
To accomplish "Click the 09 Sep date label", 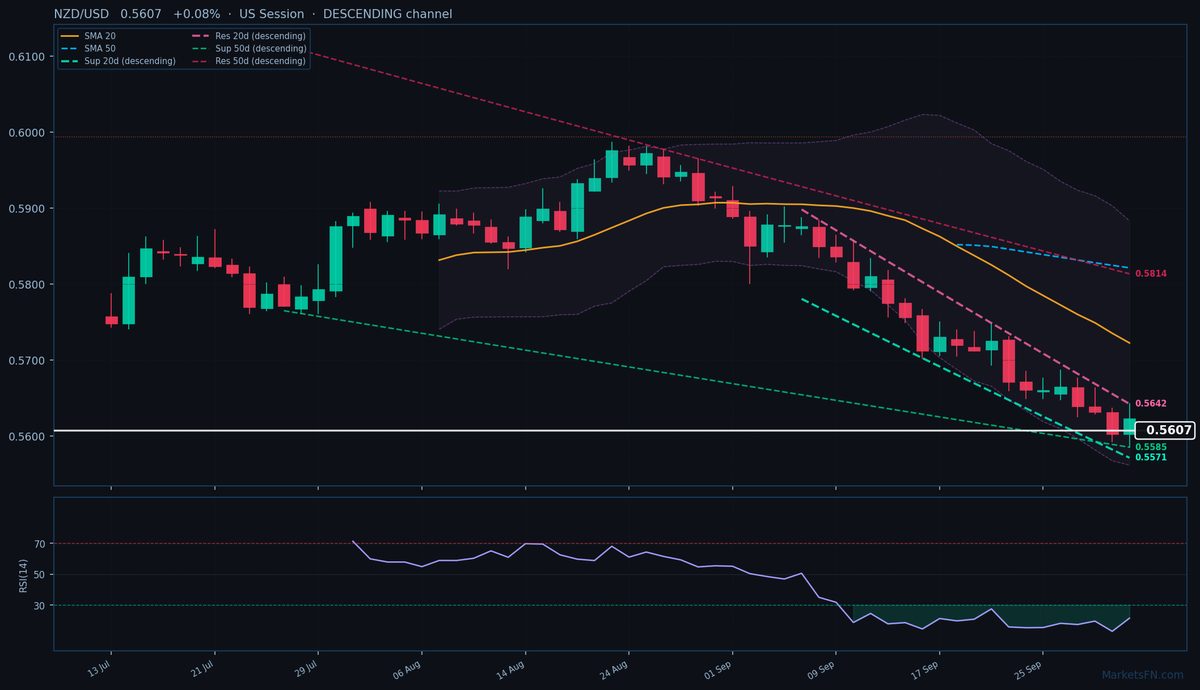I will [x=822, y=668].
